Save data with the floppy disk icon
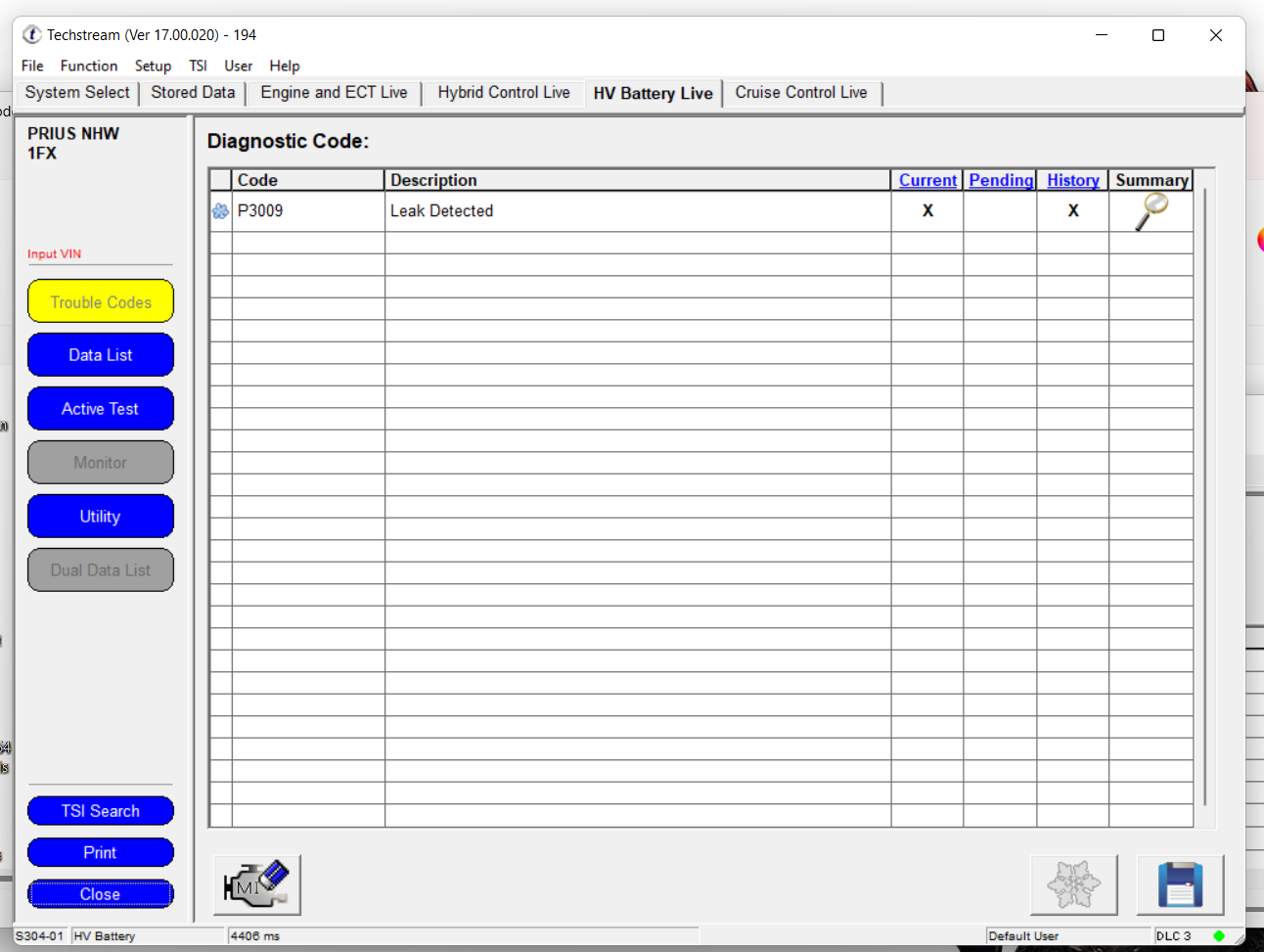 click(x=1180, y=884)
